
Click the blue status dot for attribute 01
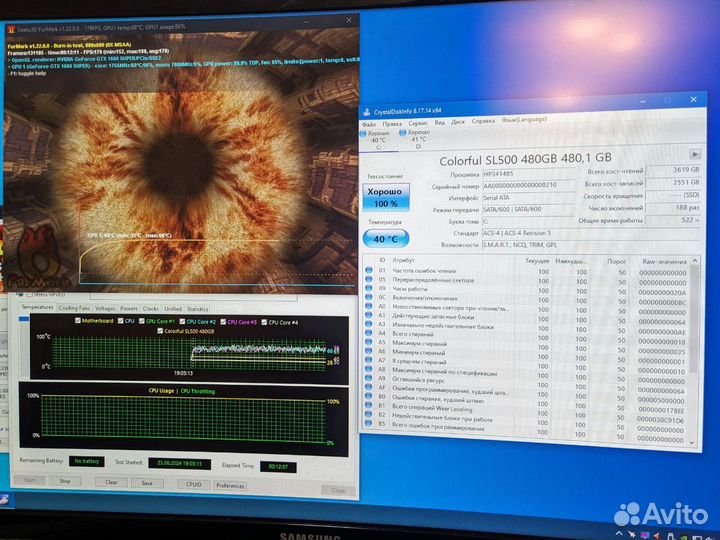(x=368, y=271)
